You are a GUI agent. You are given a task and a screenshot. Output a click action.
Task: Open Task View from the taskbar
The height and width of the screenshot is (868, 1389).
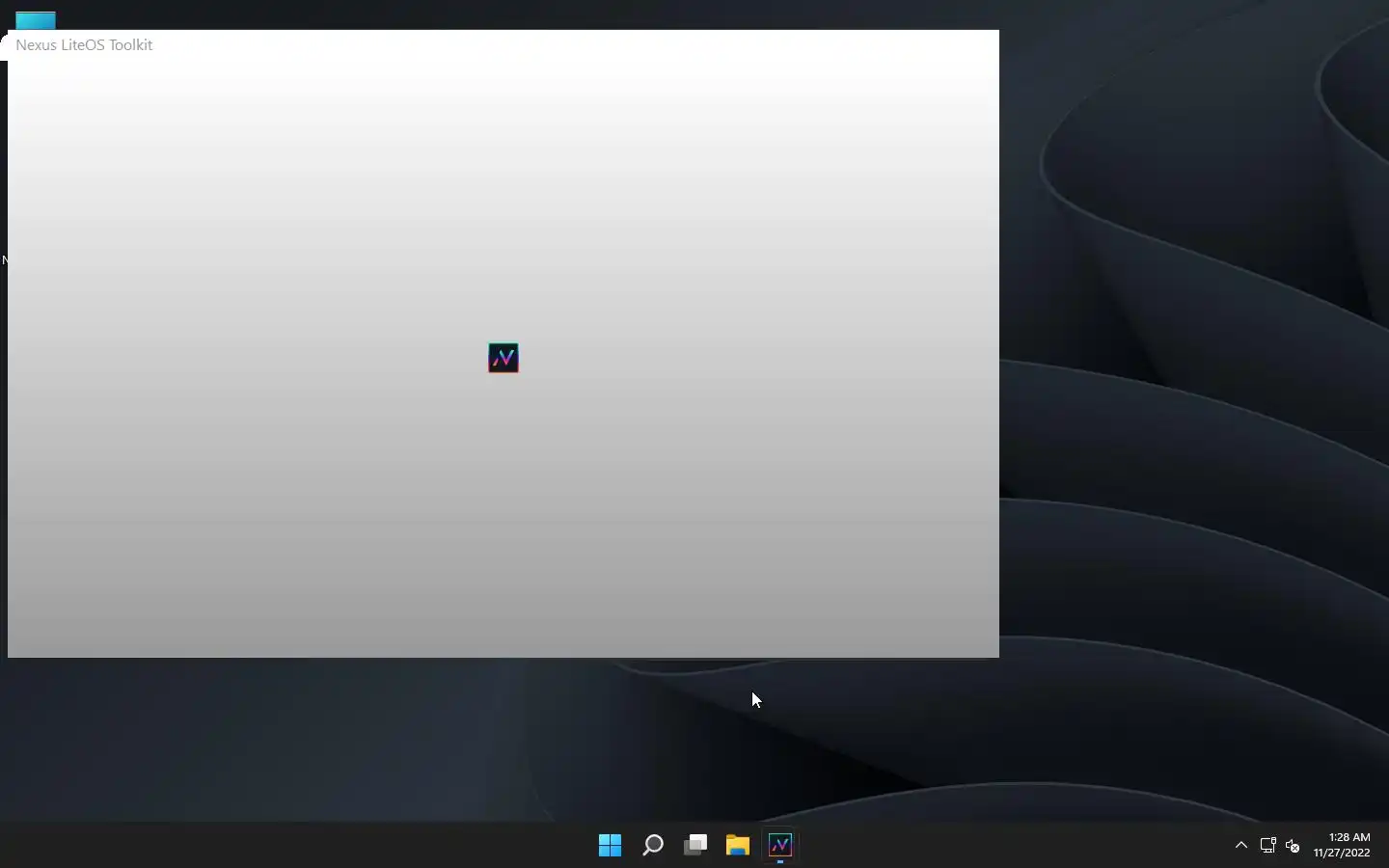695,845
